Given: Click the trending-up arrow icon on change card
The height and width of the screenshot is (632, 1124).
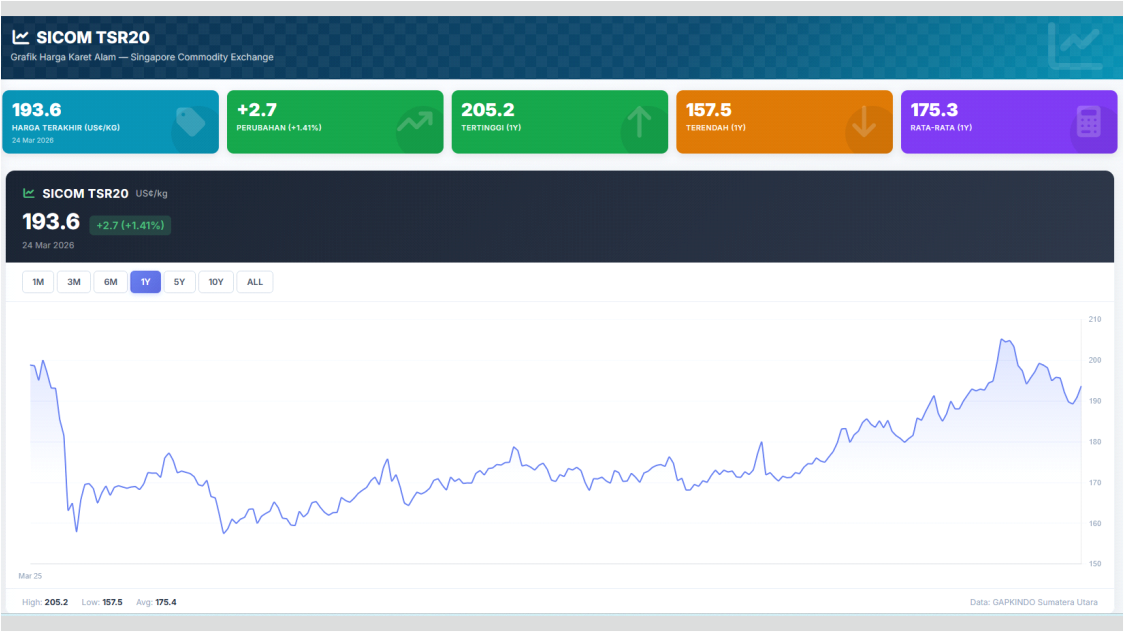Looking at the screenshot, I should [x=414, y=122].
